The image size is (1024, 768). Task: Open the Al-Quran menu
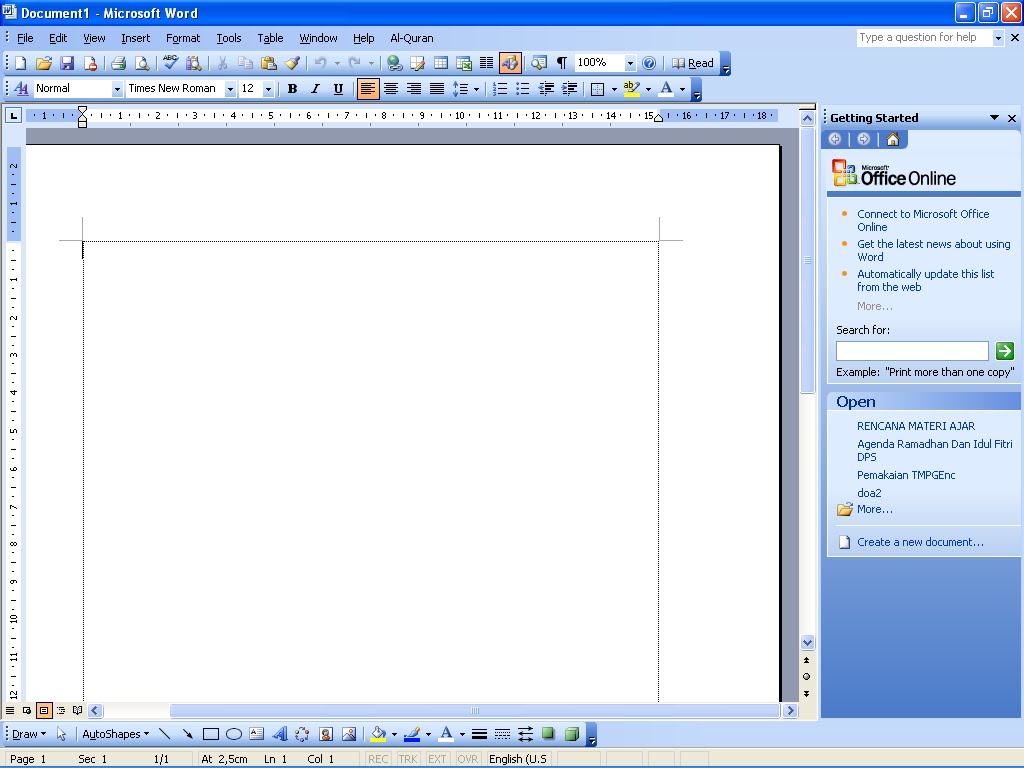[x=411, y=38]
